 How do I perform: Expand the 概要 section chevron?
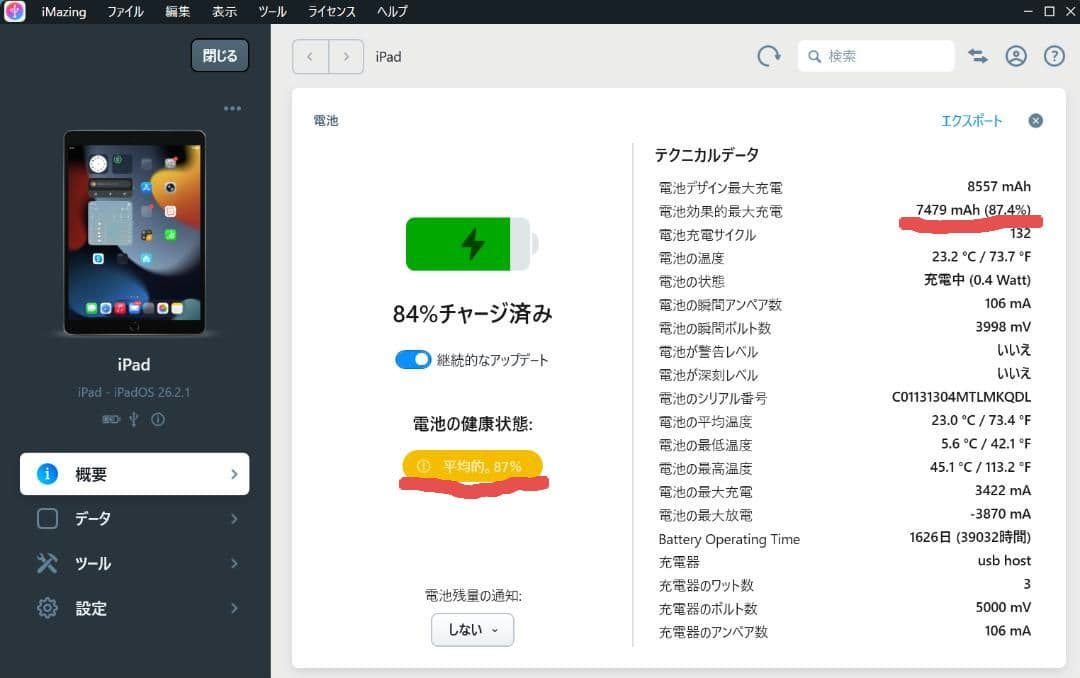pos(234,473)
